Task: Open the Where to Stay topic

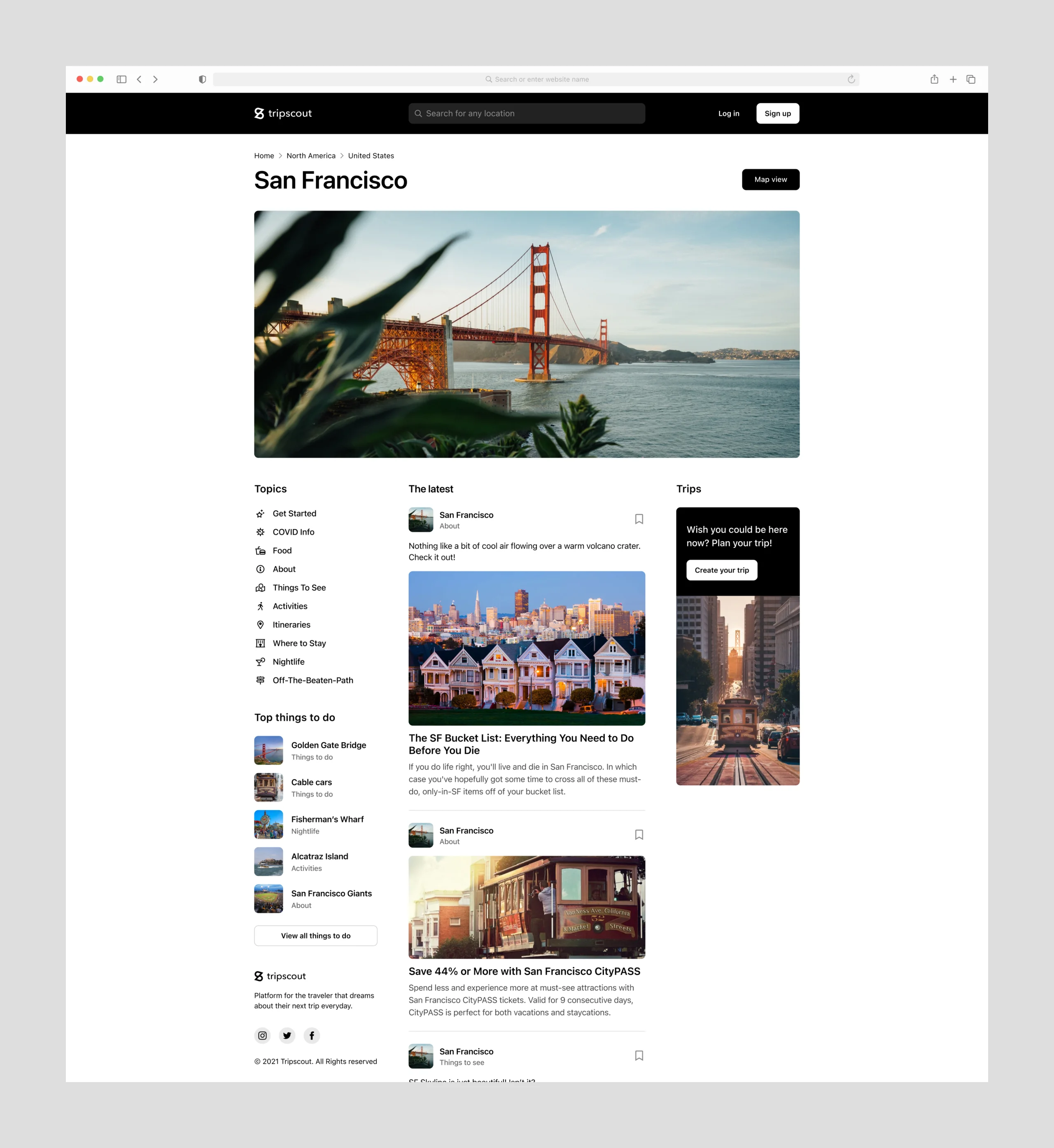Action: 299,643
